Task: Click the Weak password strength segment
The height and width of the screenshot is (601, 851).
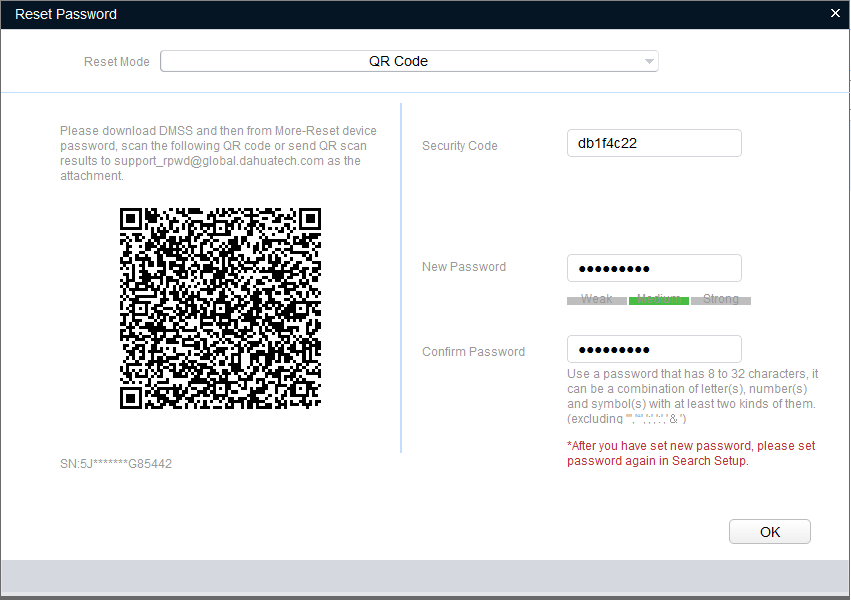Action: pos(597,300)
